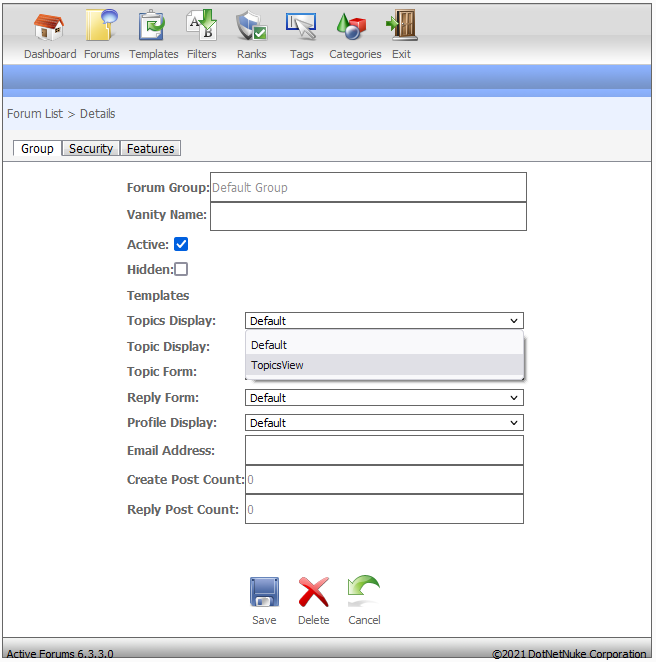Open the Categories shapes icon
Viewport: 656px width, 662px height.
(351, 26)
